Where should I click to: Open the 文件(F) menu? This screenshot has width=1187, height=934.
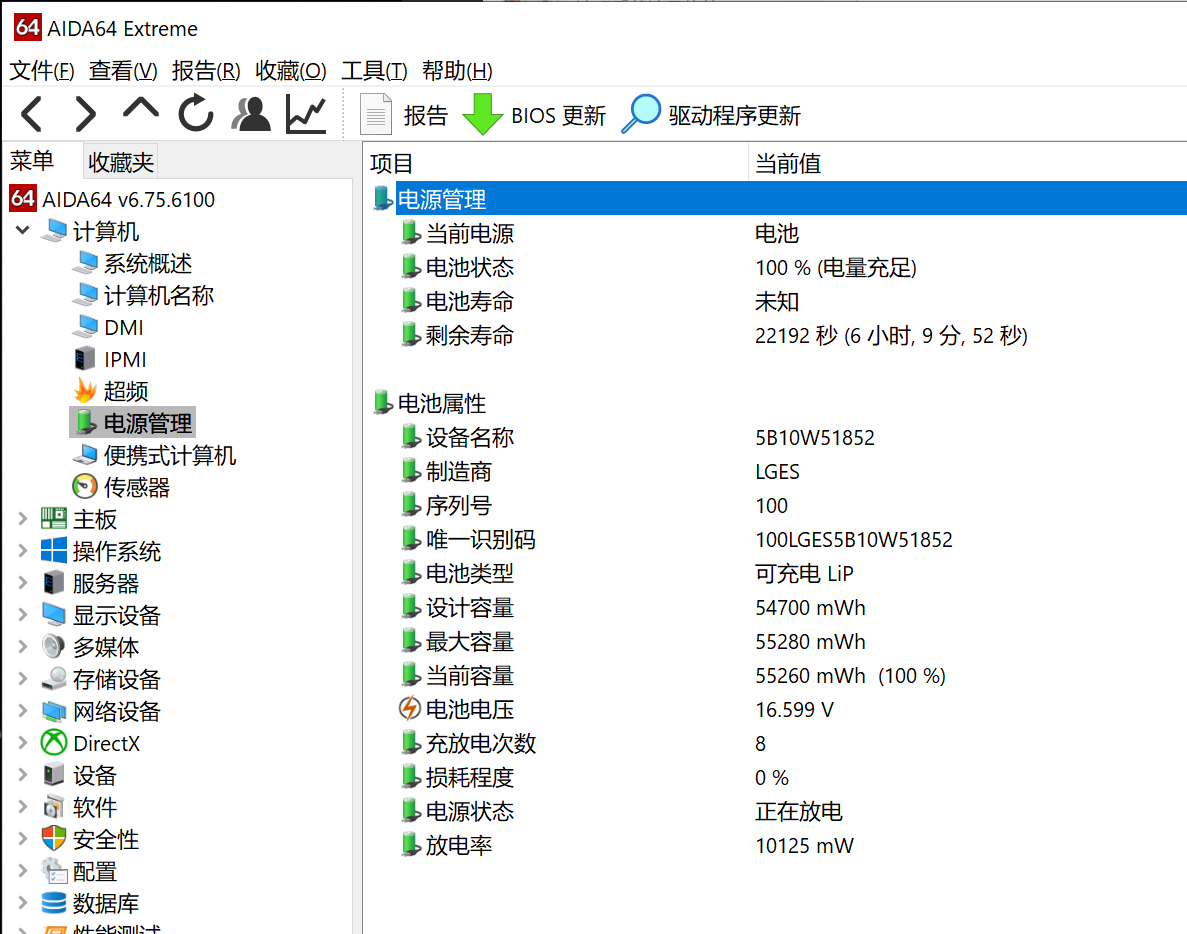point(42,70)
